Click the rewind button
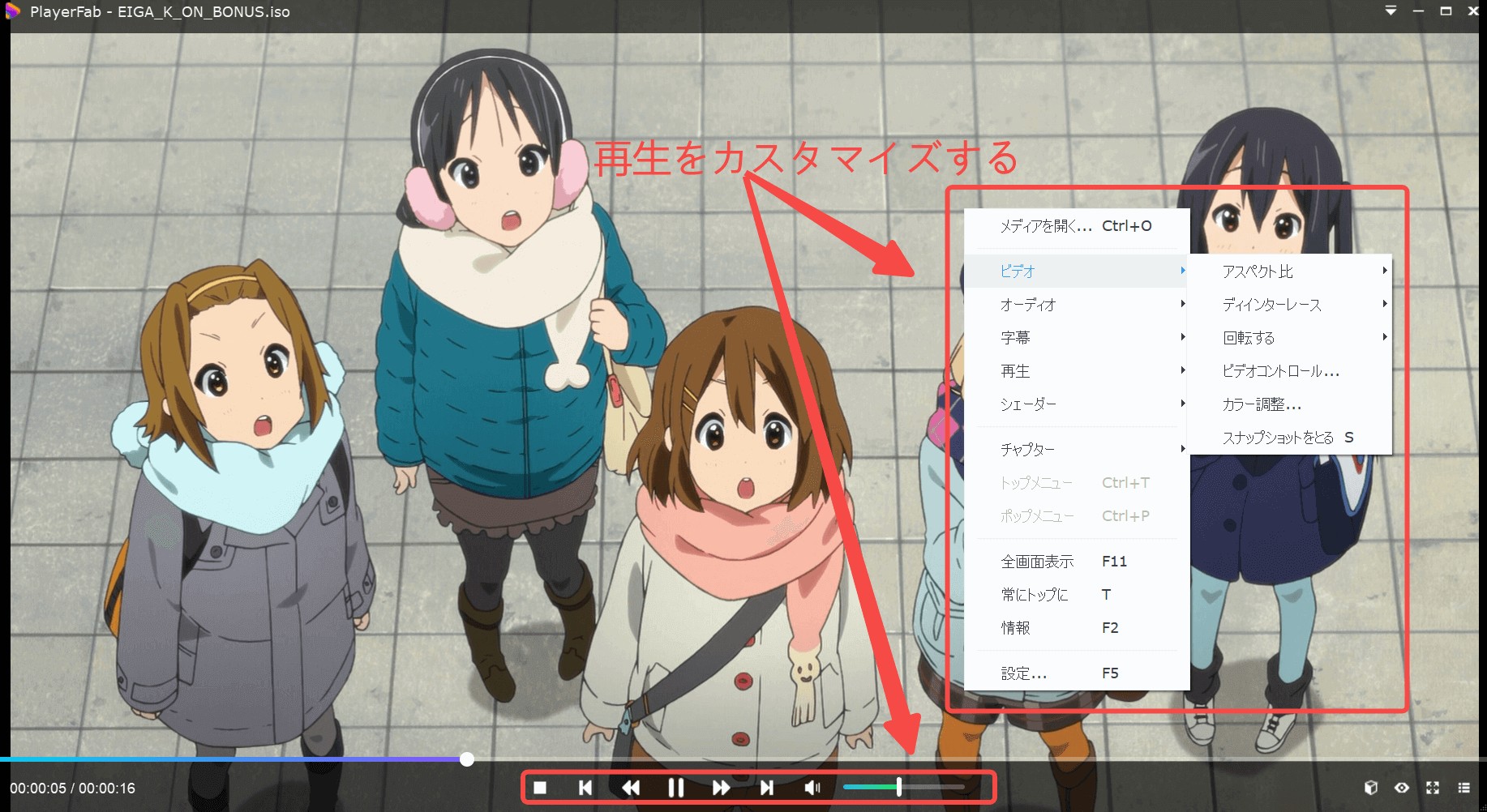Image resolution: width=1487 pixels, height=812 pixels. [631, 788]
